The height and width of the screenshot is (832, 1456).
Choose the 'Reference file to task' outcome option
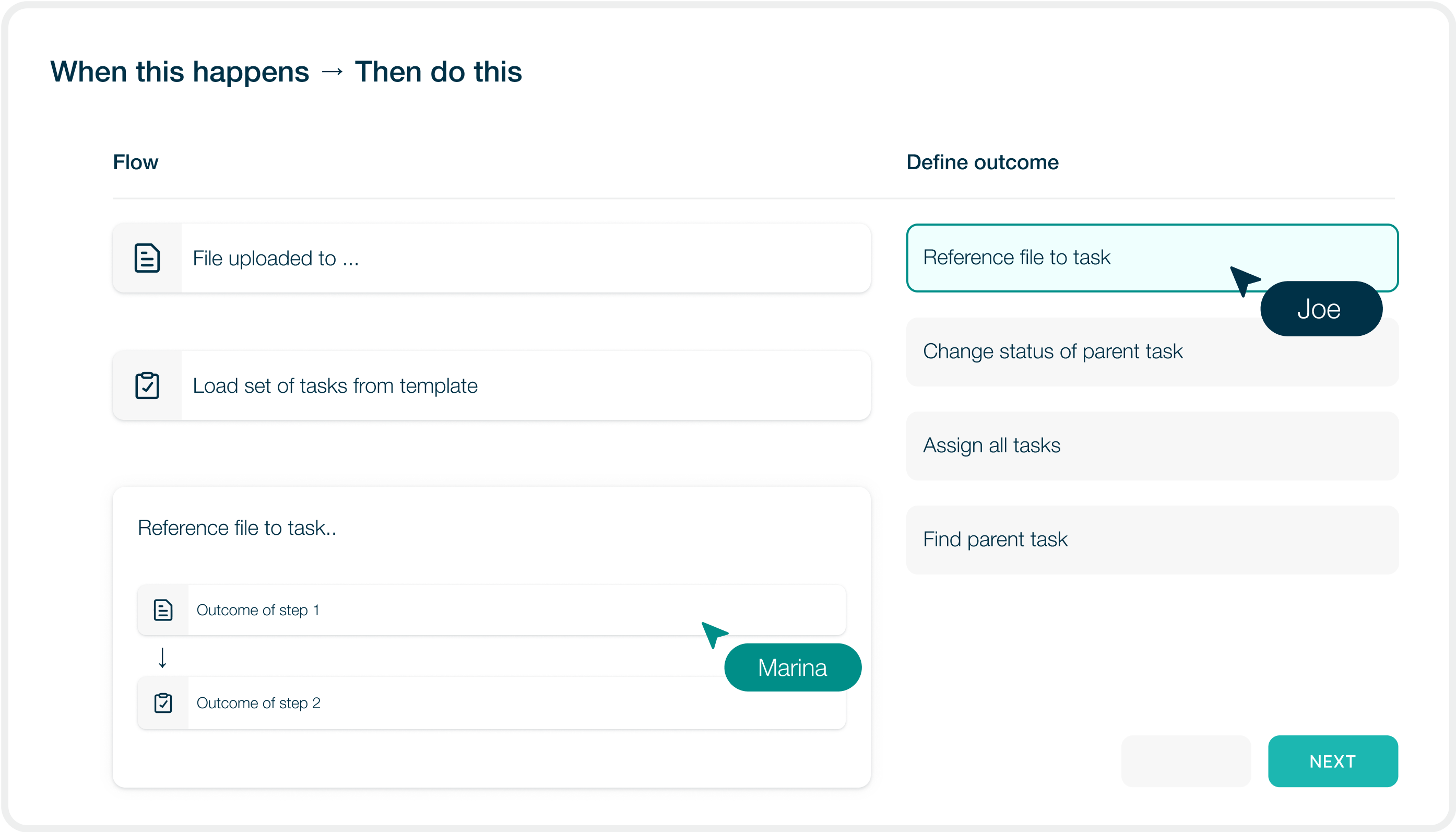(1152, 257)
